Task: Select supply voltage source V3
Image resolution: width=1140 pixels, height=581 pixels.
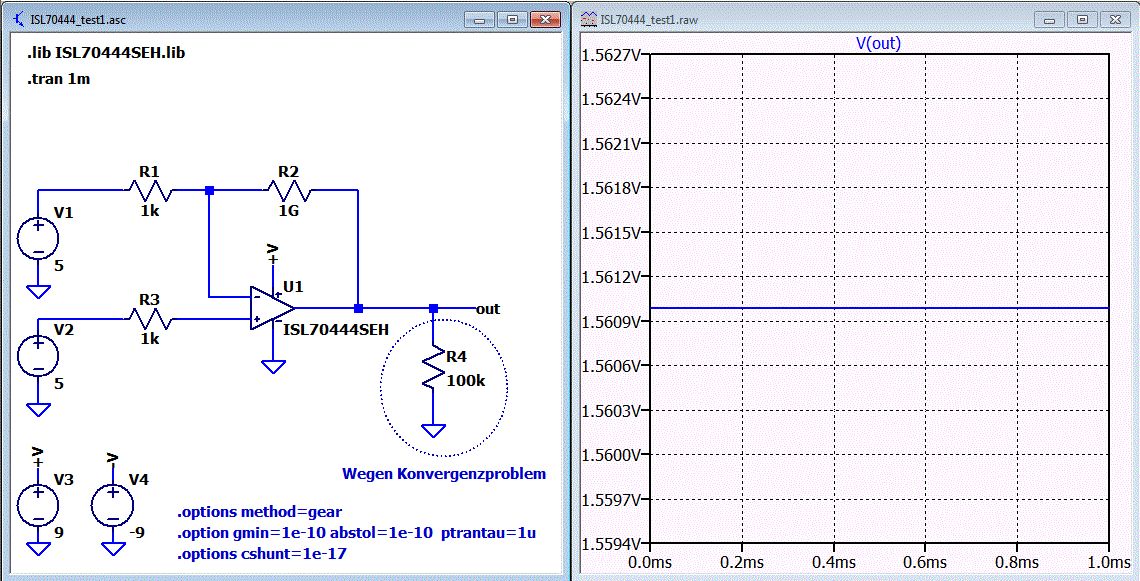Action: 38,503
